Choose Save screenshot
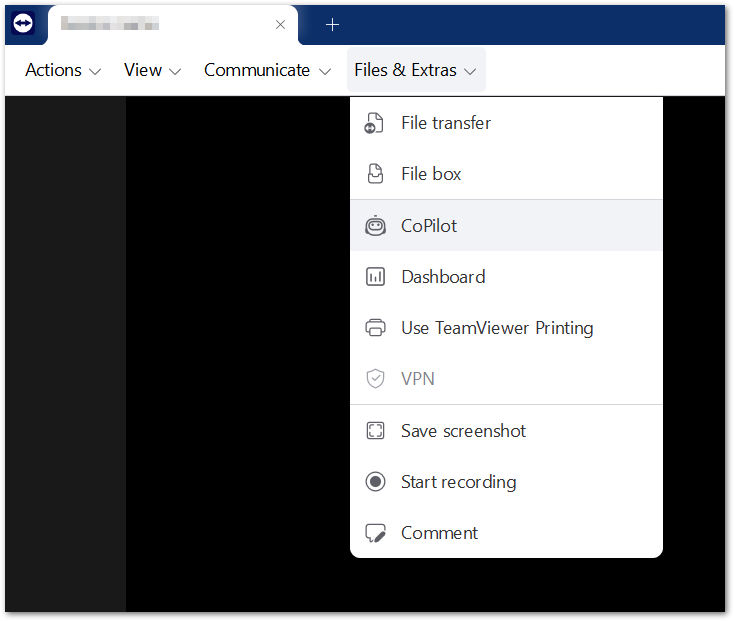Image resolution: width=734 pixels, height=621 pixels. (506, 431)
